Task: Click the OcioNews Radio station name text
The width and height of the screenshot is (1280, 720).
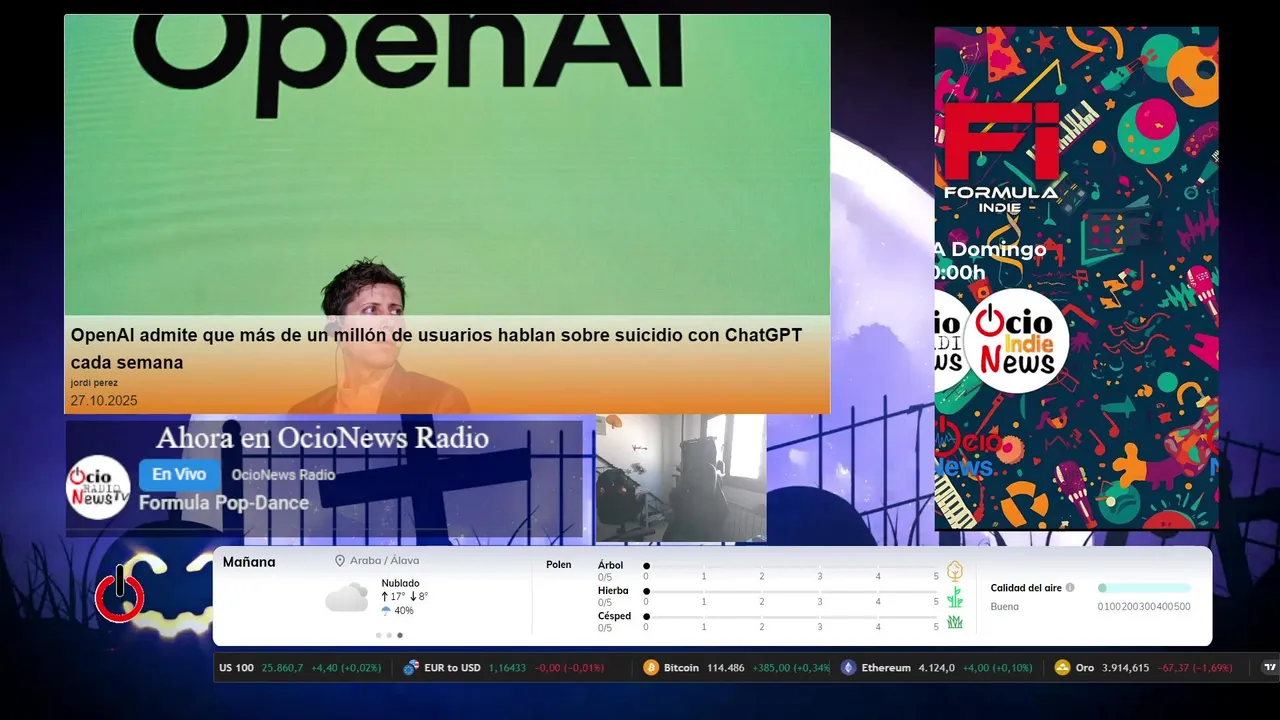Action: click(283, 475)
